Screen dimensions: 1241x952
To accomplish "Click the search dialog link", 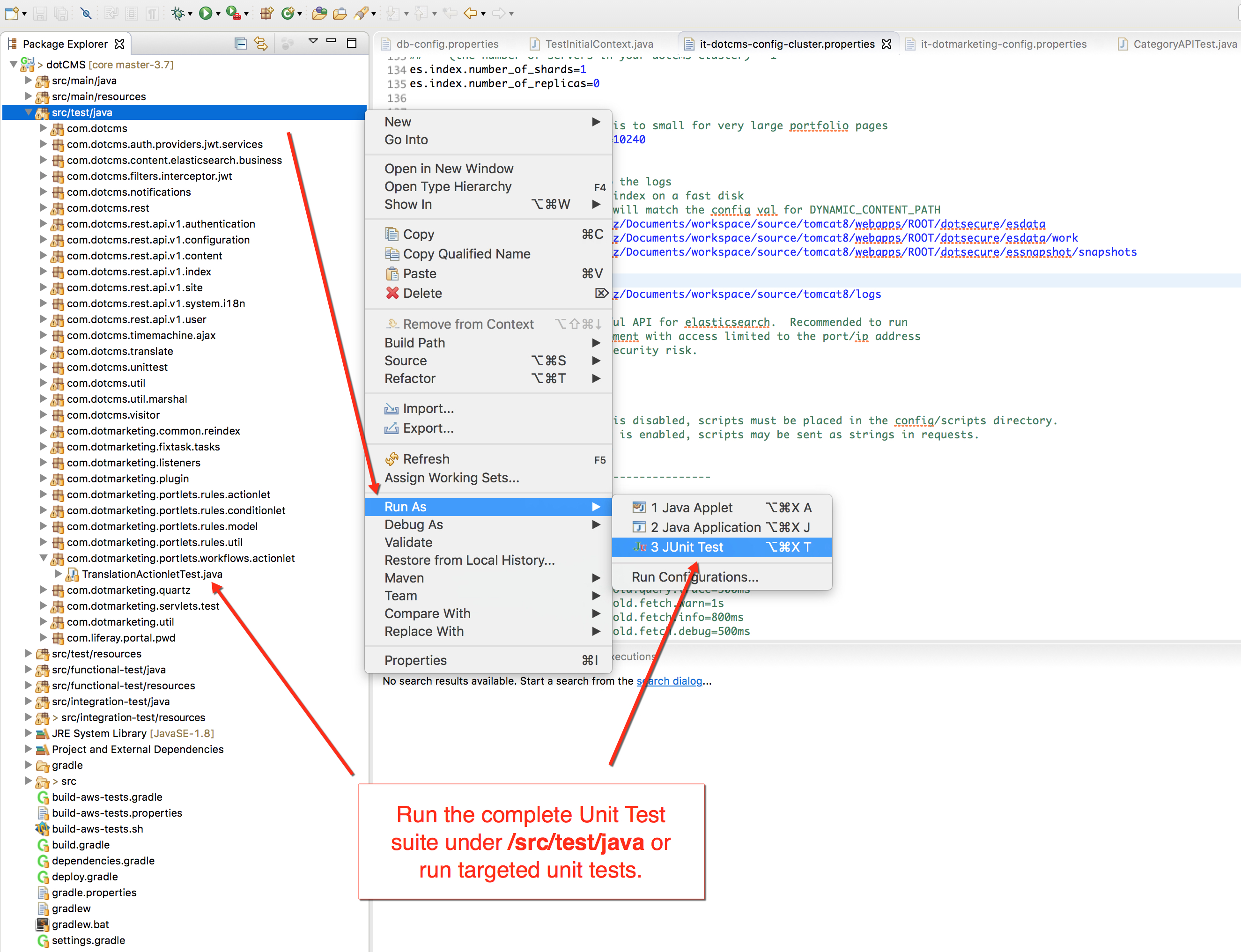I will (x=669, y=680).
